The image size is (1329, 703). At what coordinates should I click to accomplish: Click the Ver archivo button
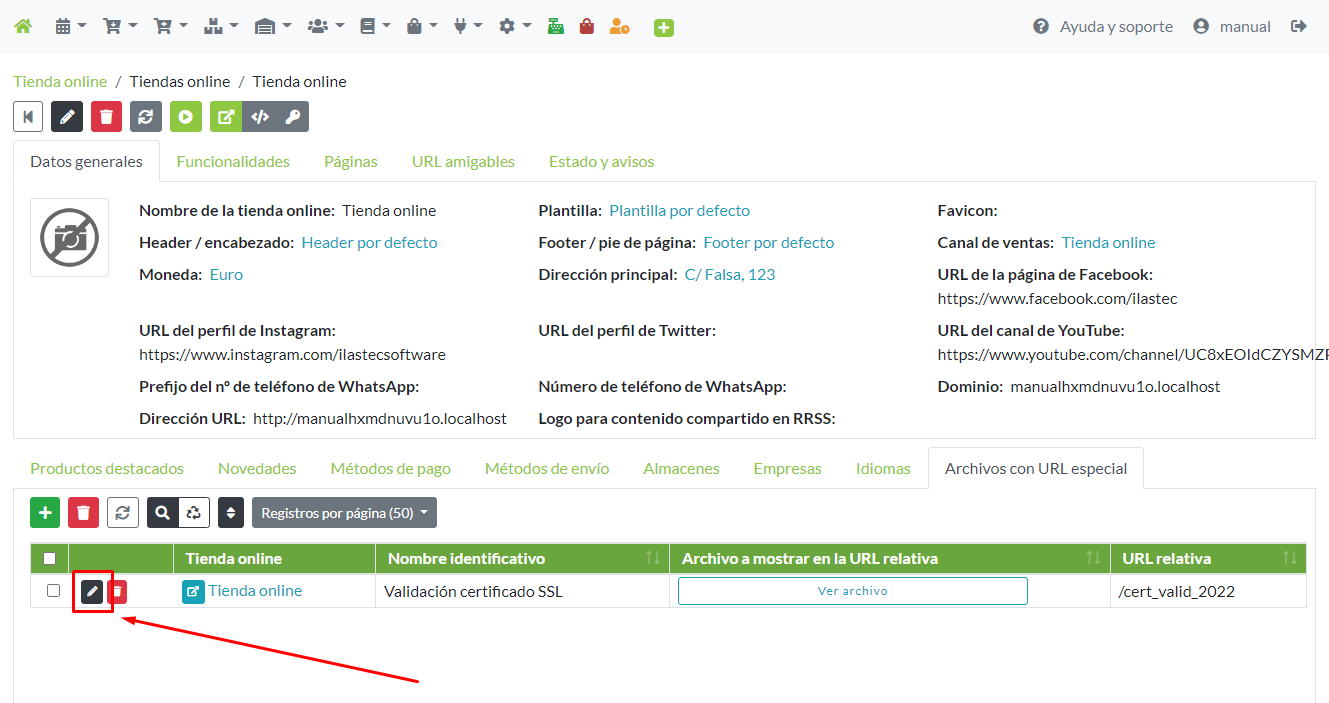(852, 590)
